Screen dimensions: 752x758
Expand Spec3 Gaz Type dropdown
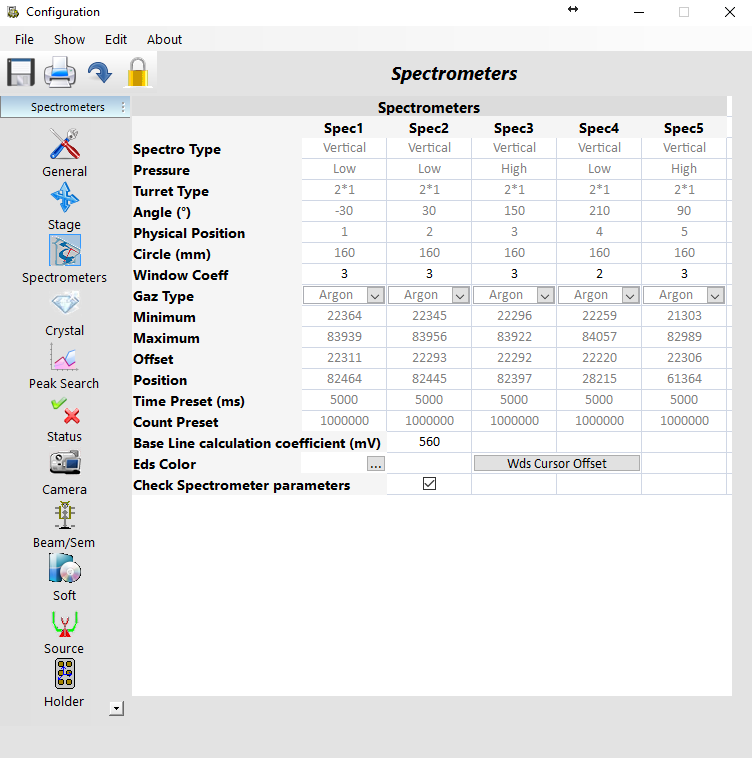click(545, 296)
